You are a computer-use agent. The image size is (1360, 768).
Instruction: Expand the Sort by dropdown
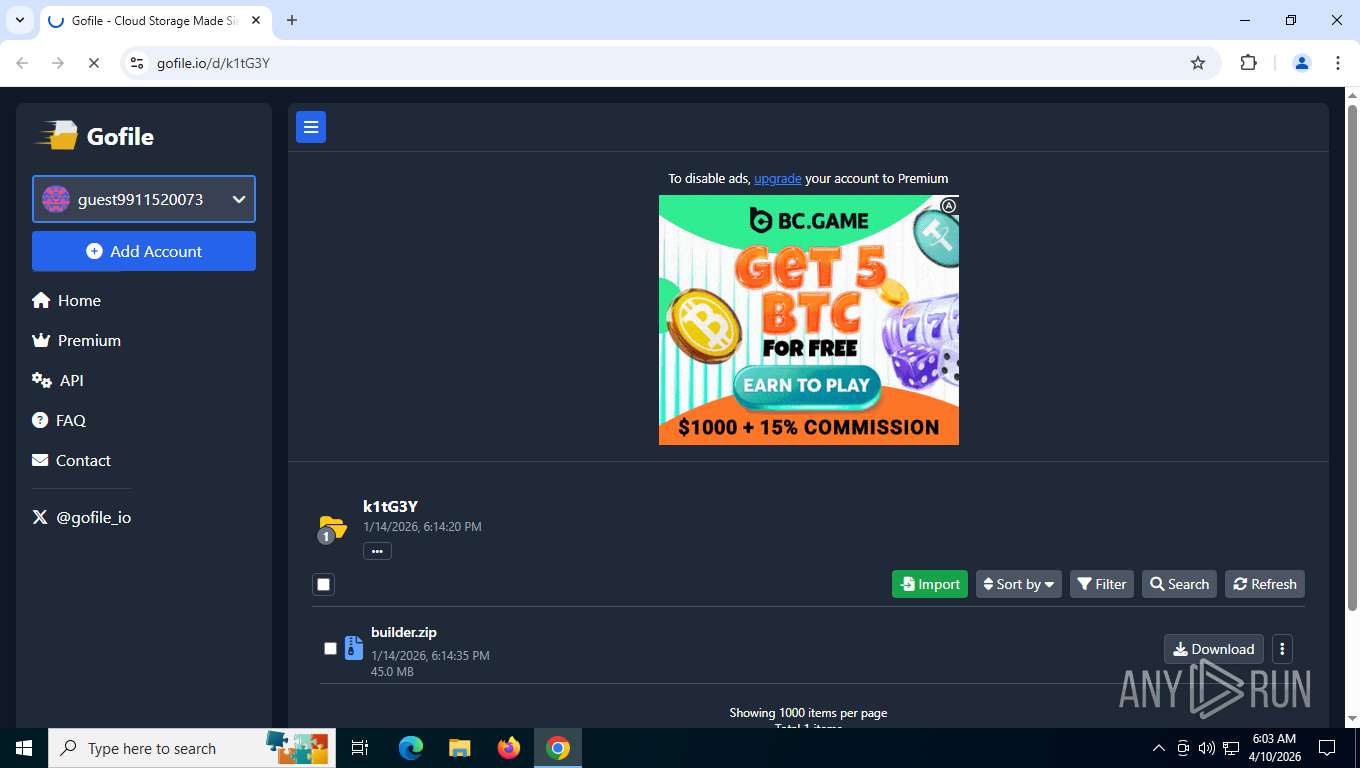pos(1019,584)
